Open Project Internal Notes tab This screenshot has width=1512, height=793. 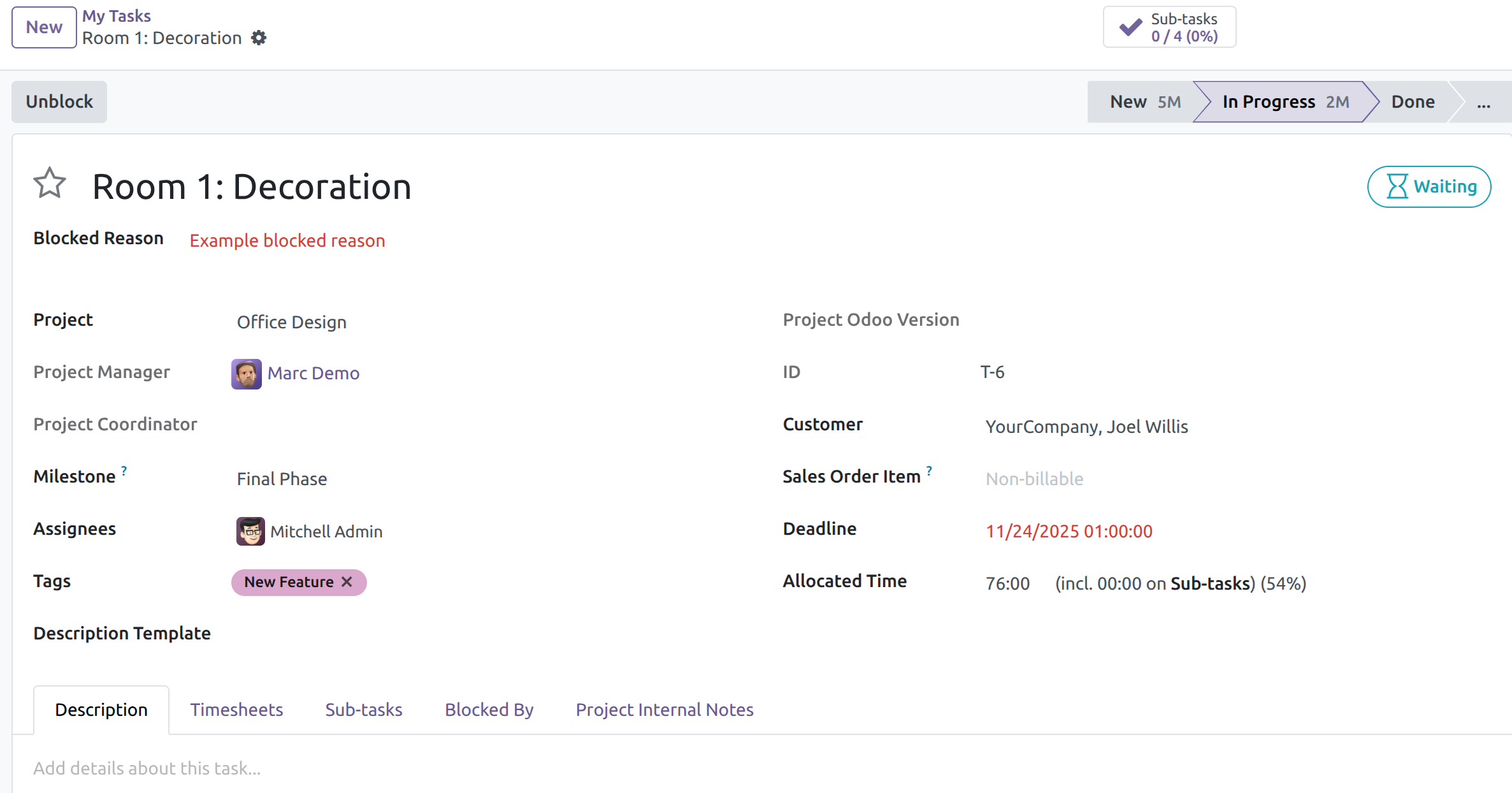[x=665, y=710]
